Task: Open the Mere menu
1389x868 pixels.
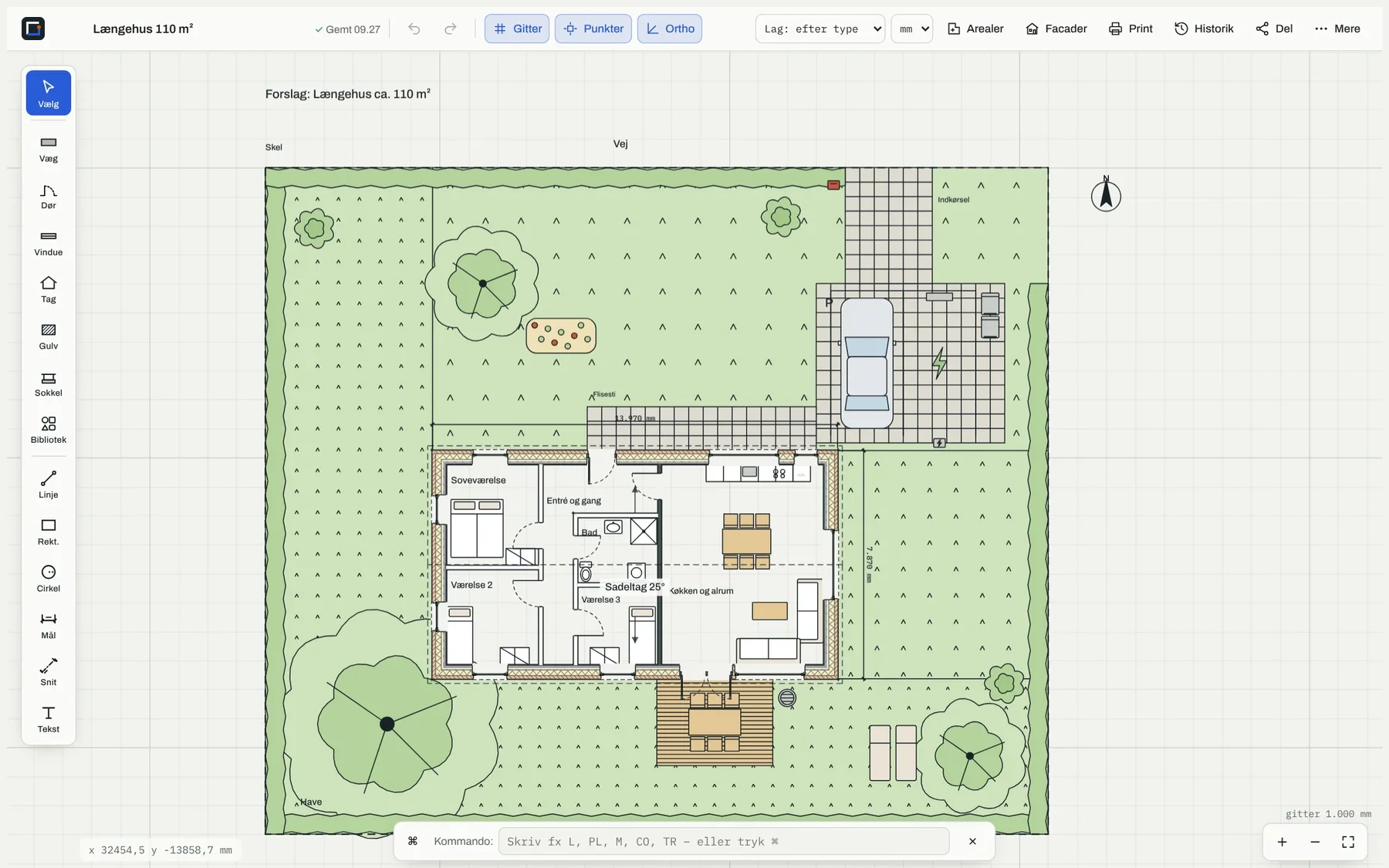Action: click(x=1337, y=29)
